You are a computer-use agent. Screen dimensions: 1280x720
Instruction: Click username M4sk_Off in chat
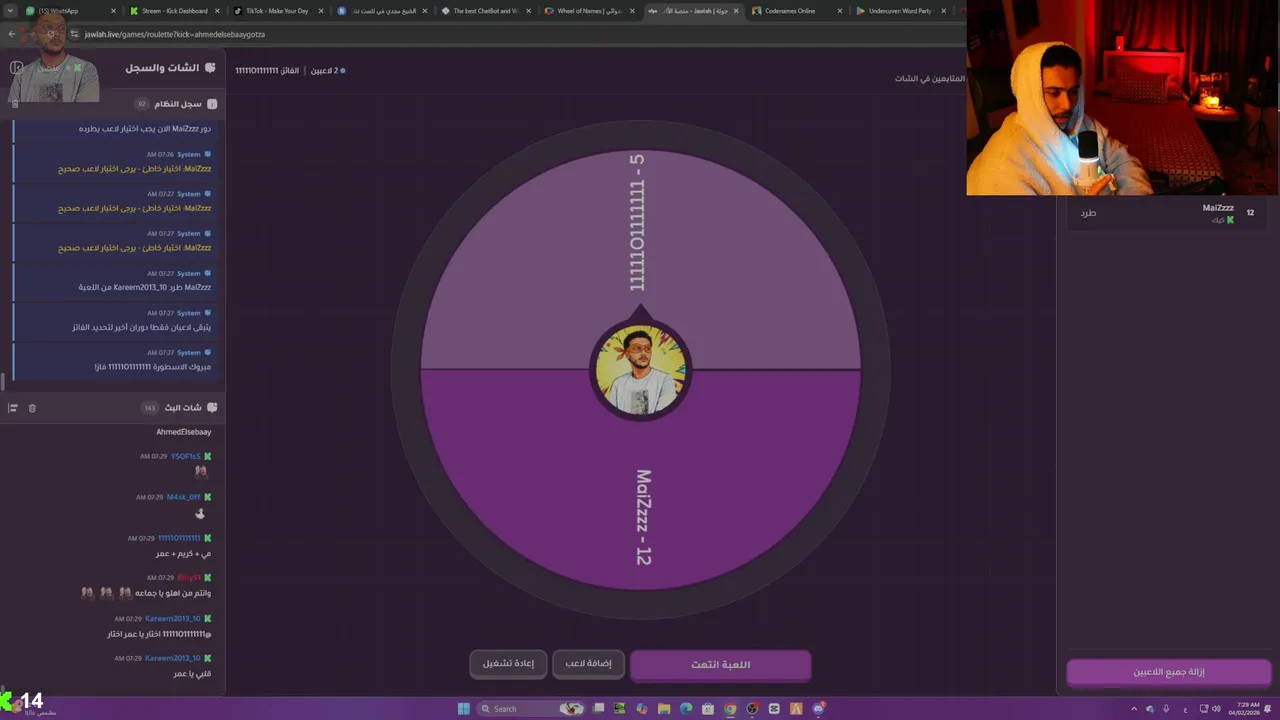point(183,497)
